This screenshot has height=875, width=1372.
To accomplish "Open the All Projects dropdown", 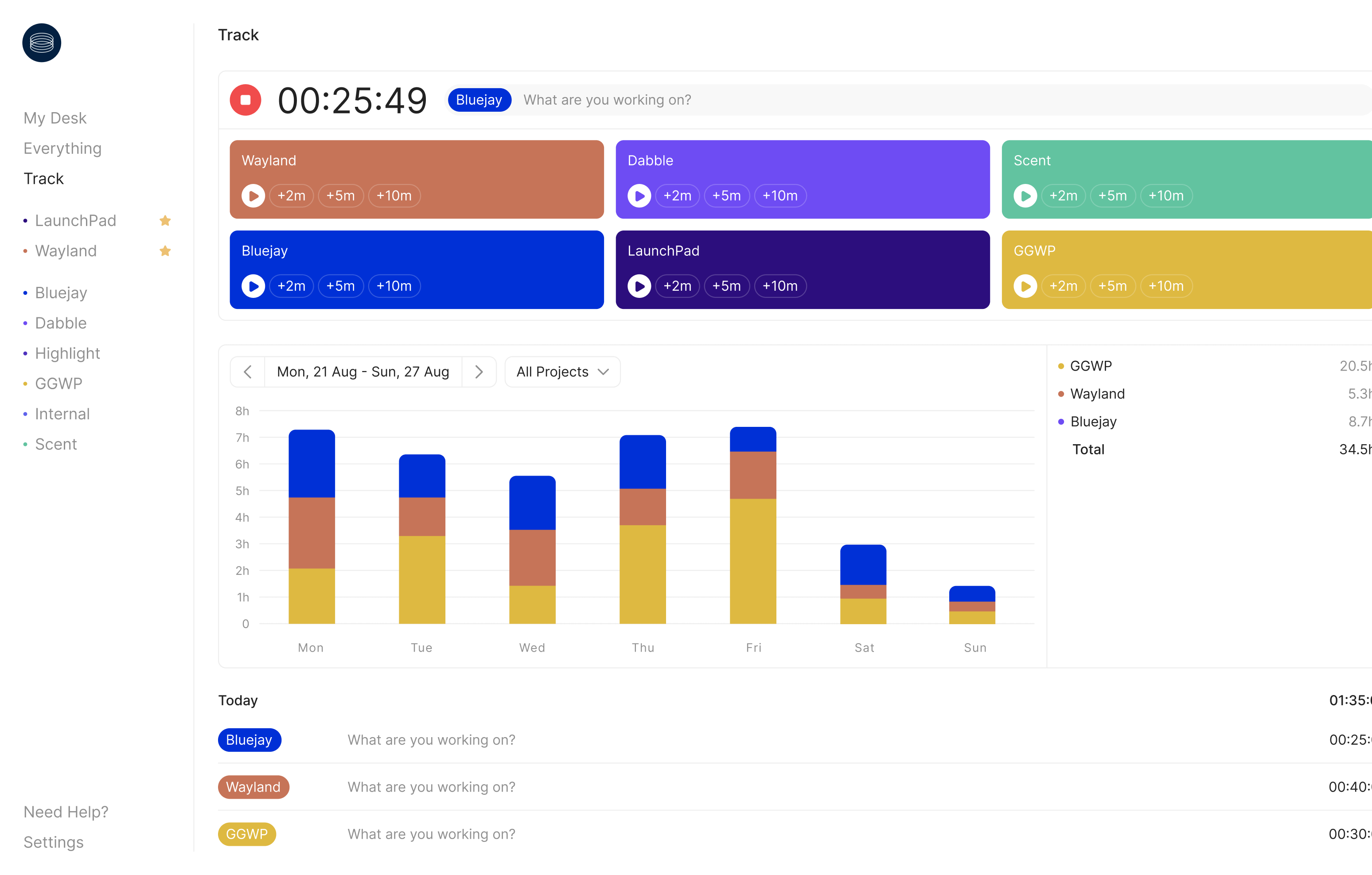I will pyautogui.click(x=562, y=371).
